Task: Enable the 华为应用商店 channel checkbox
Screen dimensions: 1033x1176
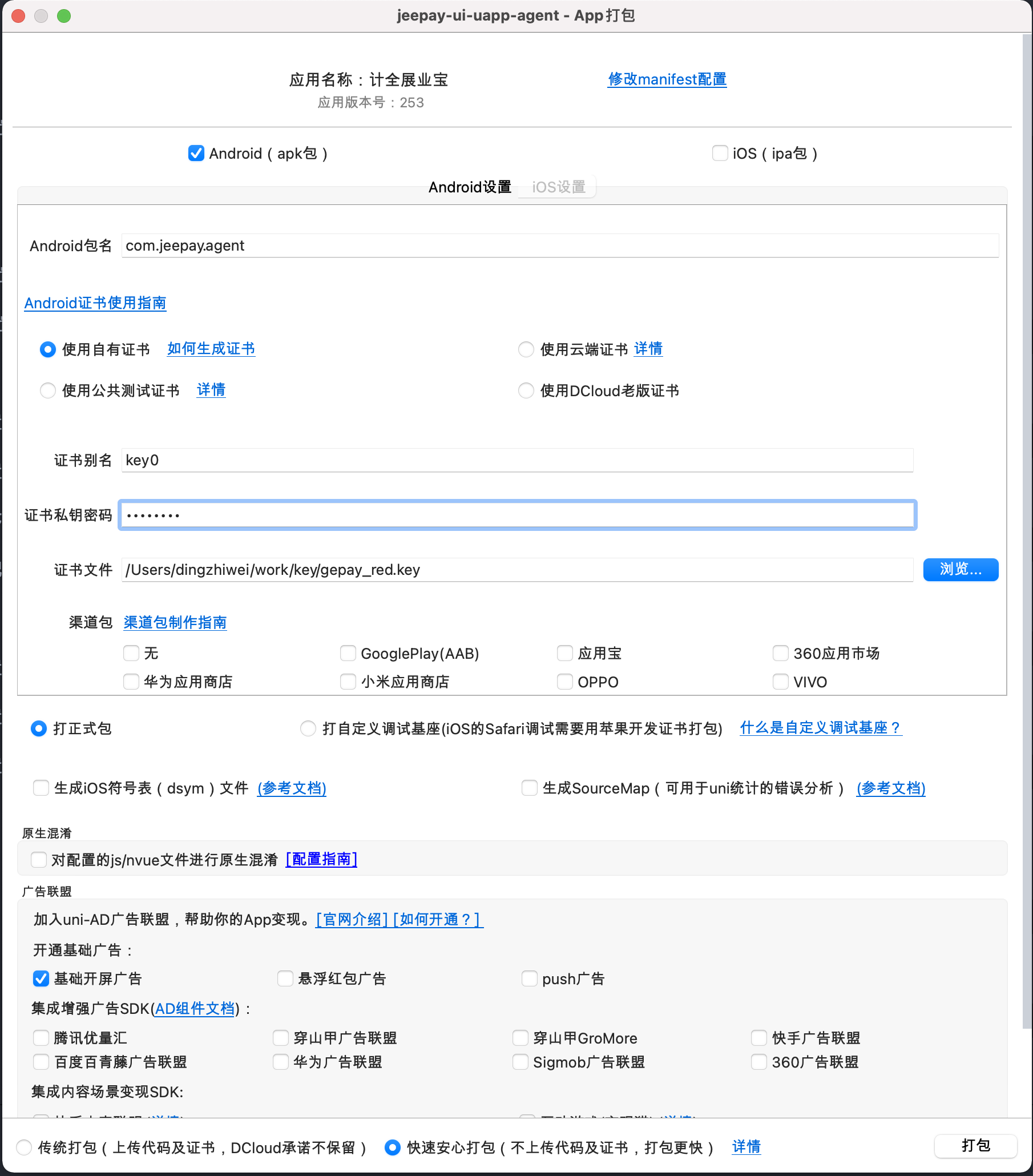Action: click(x=131, y=682)
